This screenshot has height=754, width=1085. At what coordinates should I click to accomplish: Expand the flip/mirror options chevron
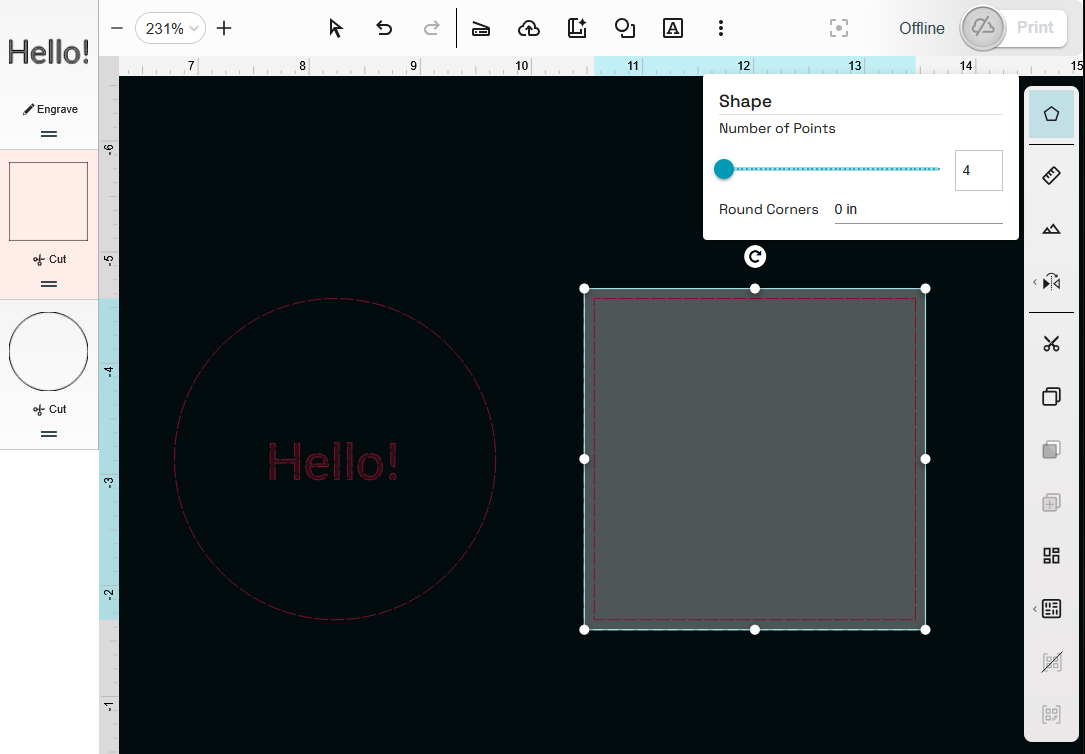1035,282
